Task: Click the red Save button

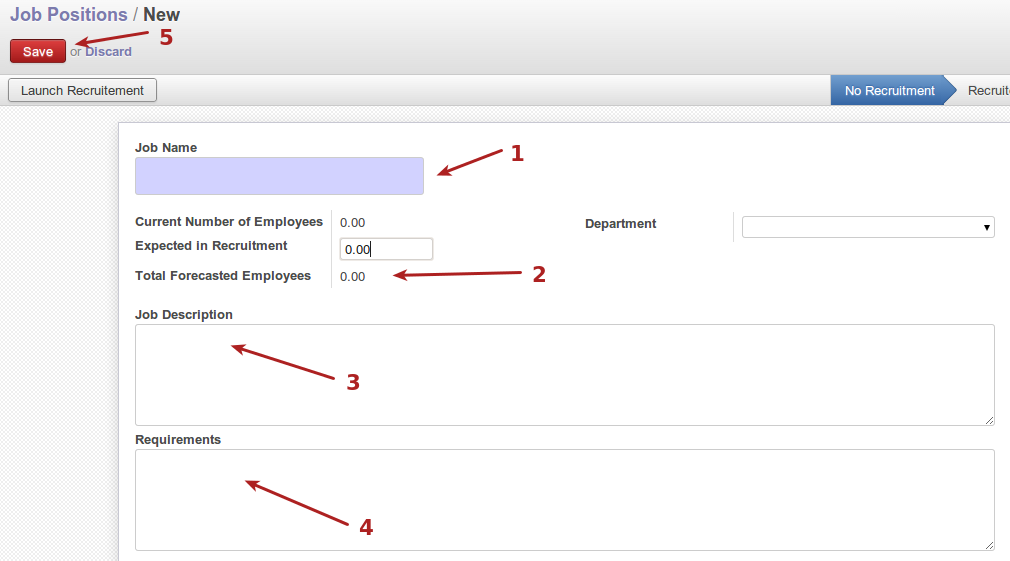Action: point(38,52)
